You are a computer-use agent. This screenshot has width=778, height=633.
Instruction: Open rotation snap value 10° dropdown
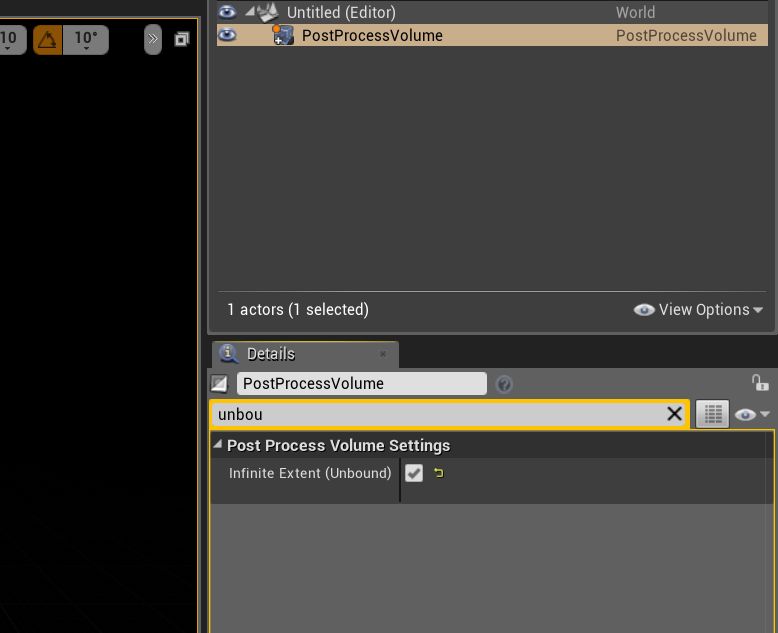[86, 40]
